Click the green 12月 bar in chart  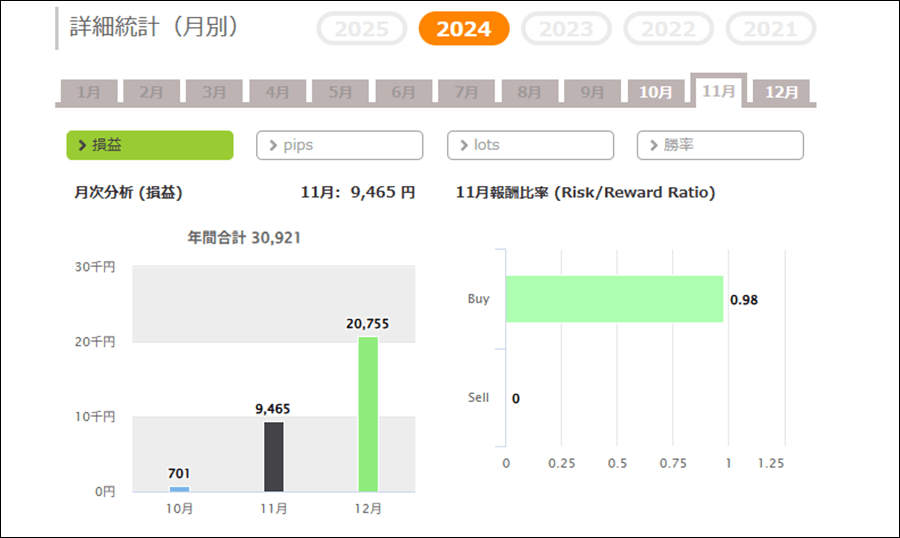tap(368, 414)
